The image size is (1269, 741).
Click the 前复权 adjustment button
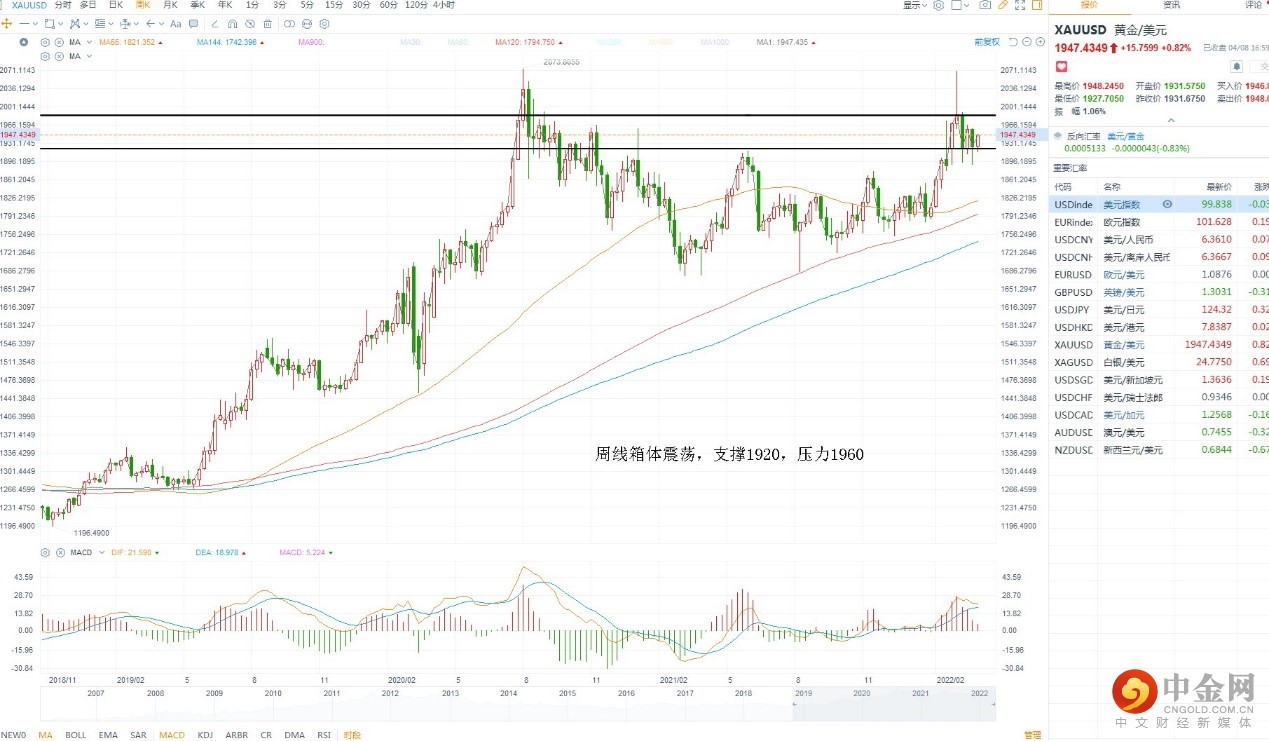click(x=987, y=42)
